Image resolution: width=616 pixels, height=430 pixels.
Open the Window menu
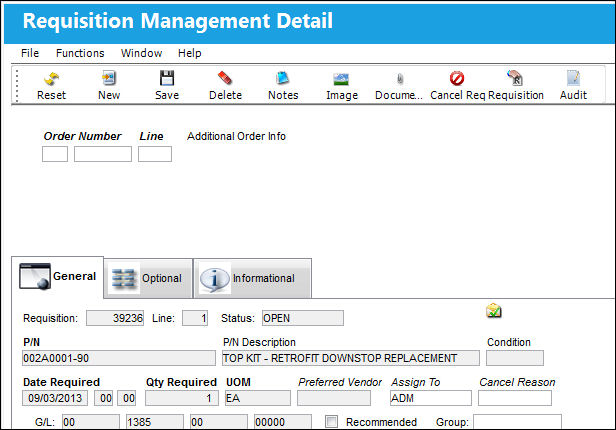point(141,53)
